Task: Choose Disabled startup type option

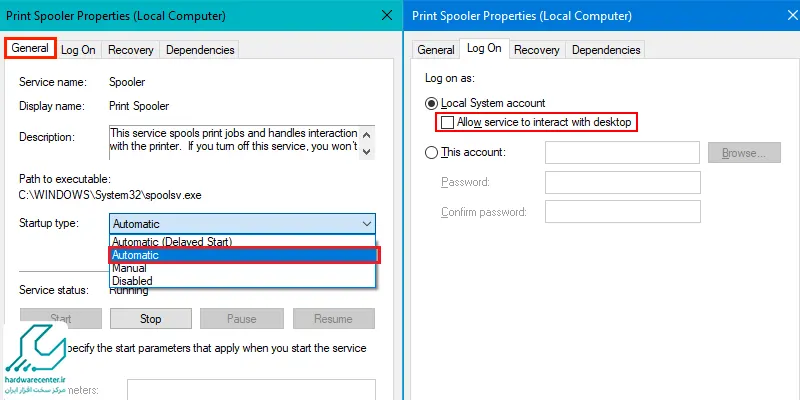Action: tap(242, 281)
